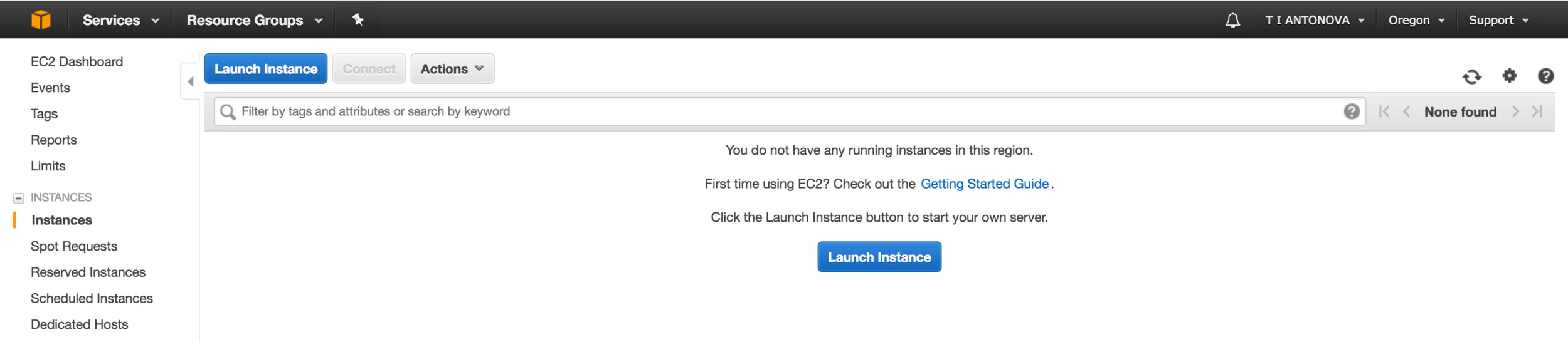Screen dimensions: 1568x342
Task: Collapse the INSTANCES section
Action: coord(19,198)
